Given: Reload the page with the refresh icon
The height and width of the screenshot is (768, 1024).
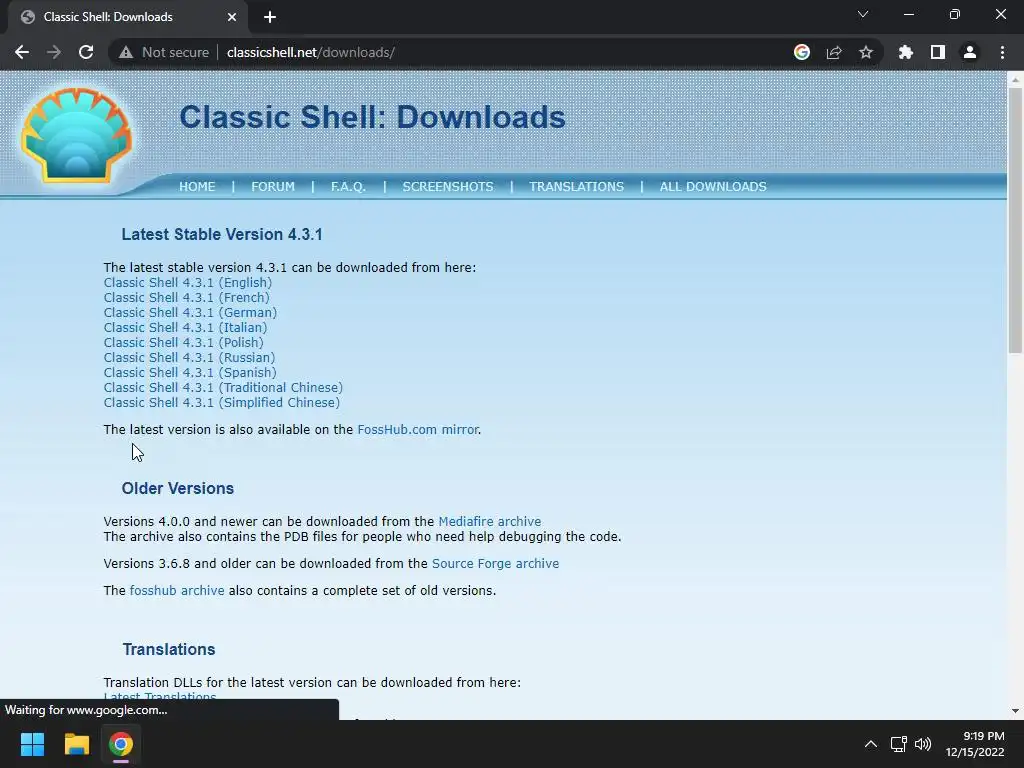Looking at the screenshot, I should tap(86, 52).
